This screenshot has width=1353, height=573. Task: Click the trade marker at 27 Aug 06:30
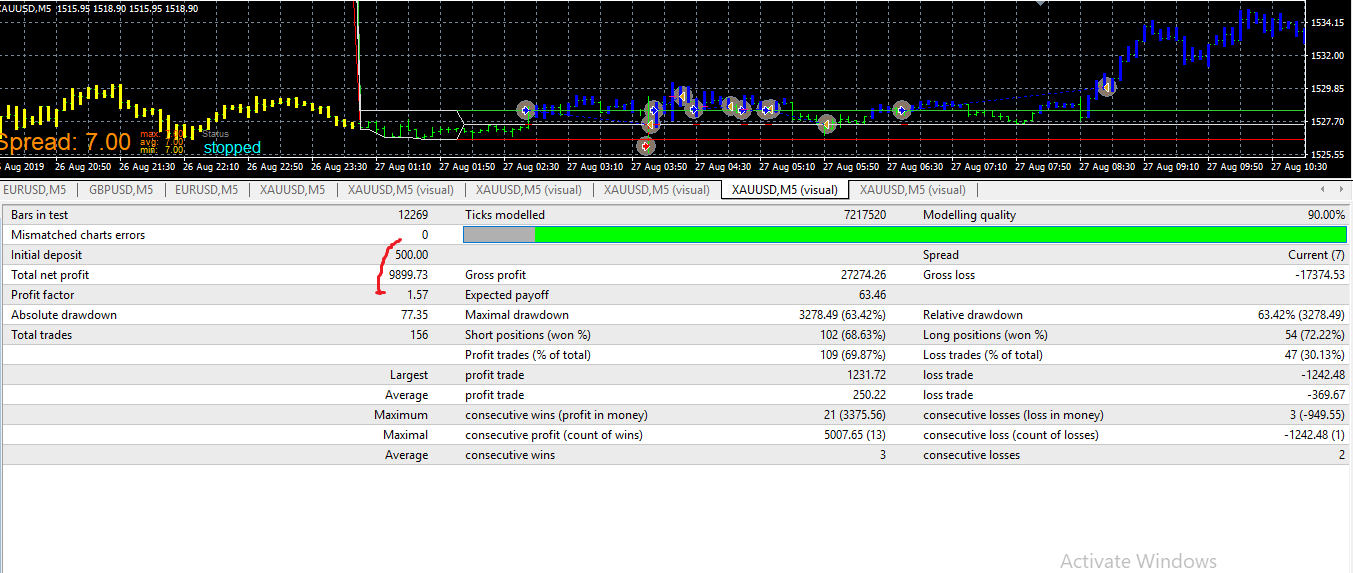pos(901,110)
